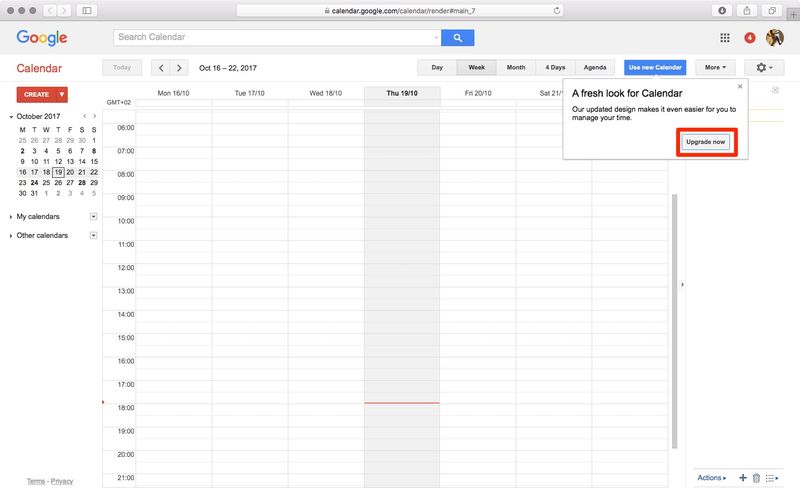
Task: Select the Fri 20/10 column header
Action: (x=478, y=93)
